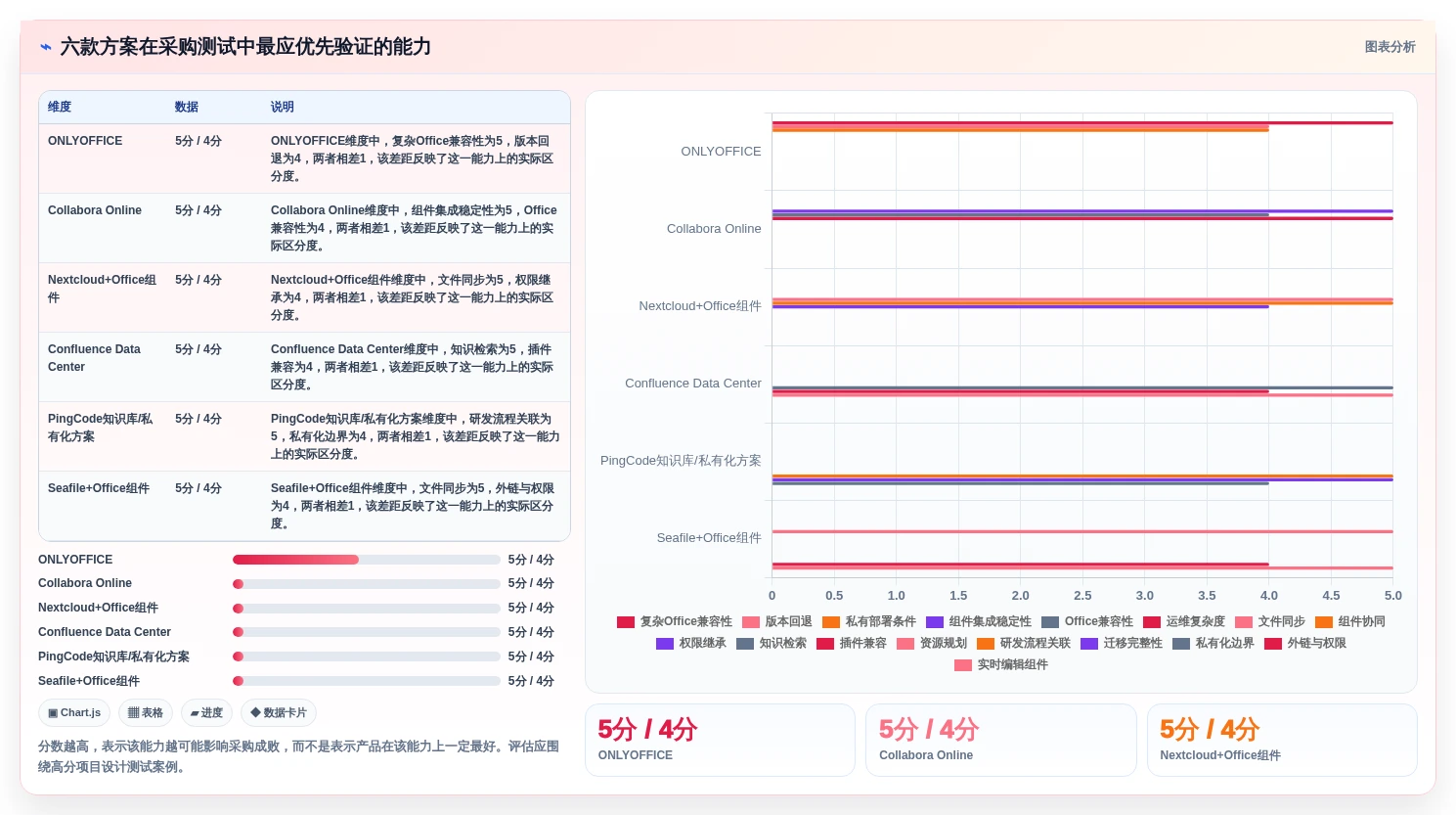Click the Collabora Online progress bar
Screen dimensions: 1456x815
click(367, 584)
